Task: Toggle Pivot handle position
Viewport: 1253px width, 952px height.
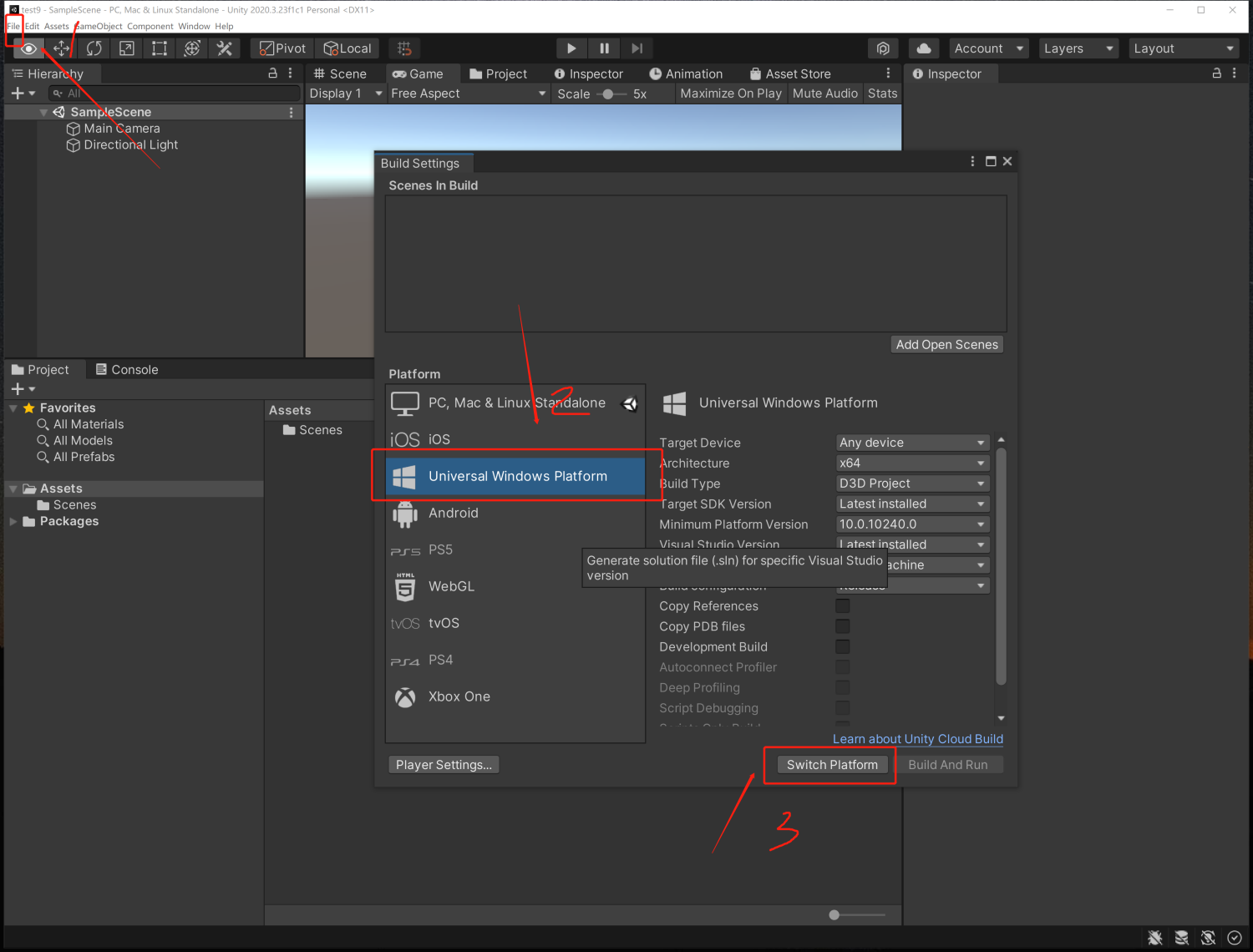Action: pos(282,48)
